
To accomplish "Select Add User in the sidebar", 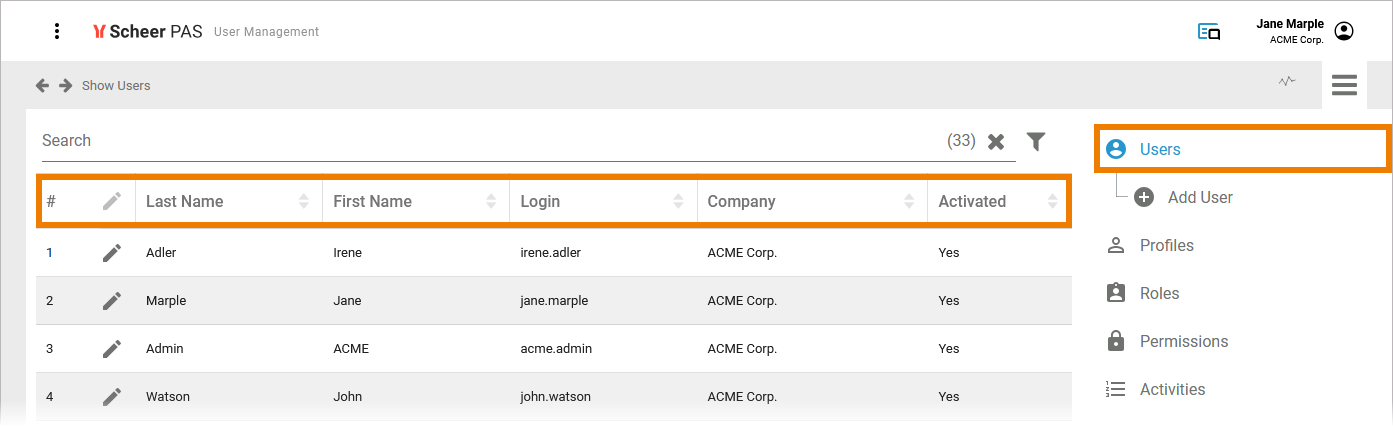I will pyautogui.click(x=1199, y=197).
